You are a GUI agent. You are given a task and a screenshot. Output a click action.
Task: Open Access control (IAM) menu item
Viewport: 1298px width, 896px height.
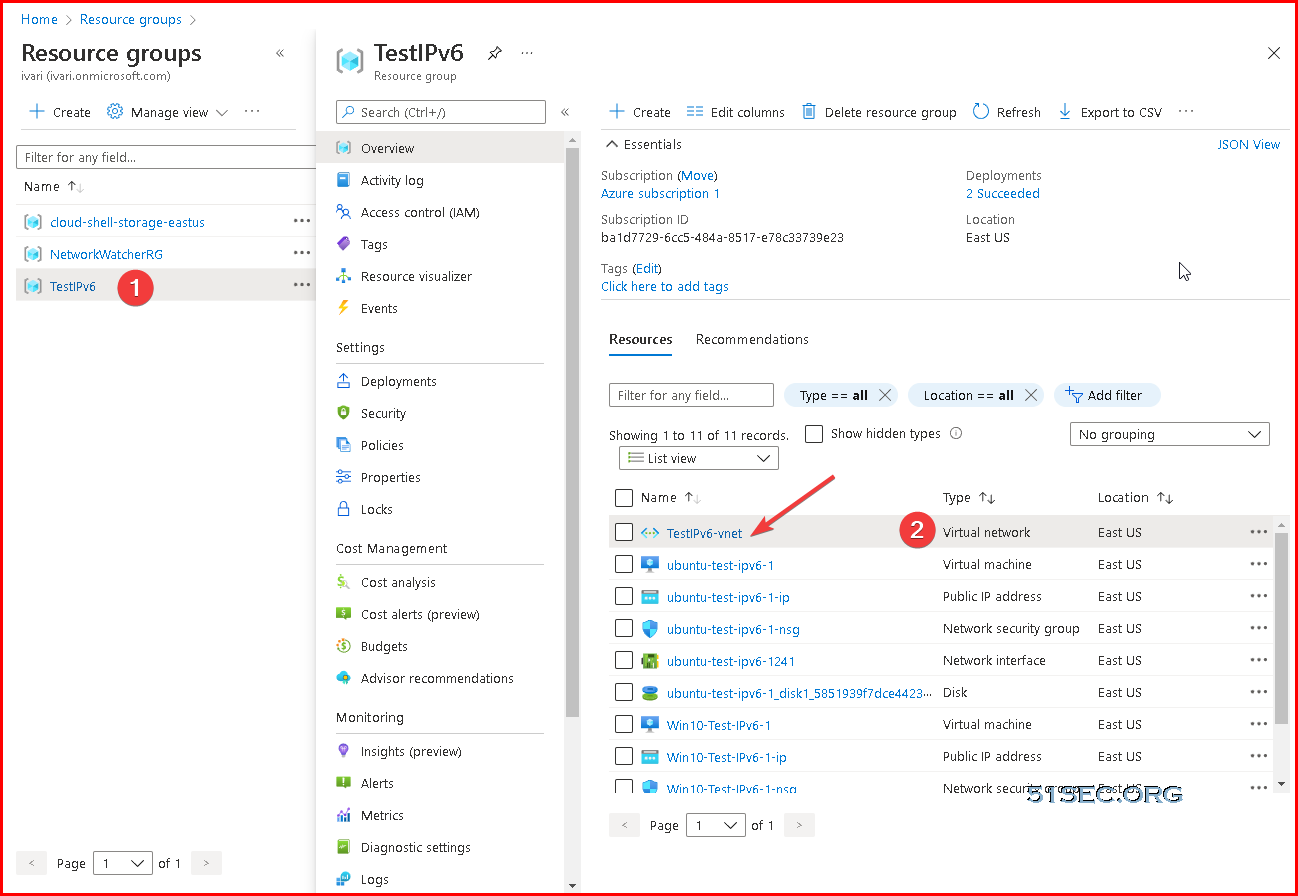(x=420, y=212)
